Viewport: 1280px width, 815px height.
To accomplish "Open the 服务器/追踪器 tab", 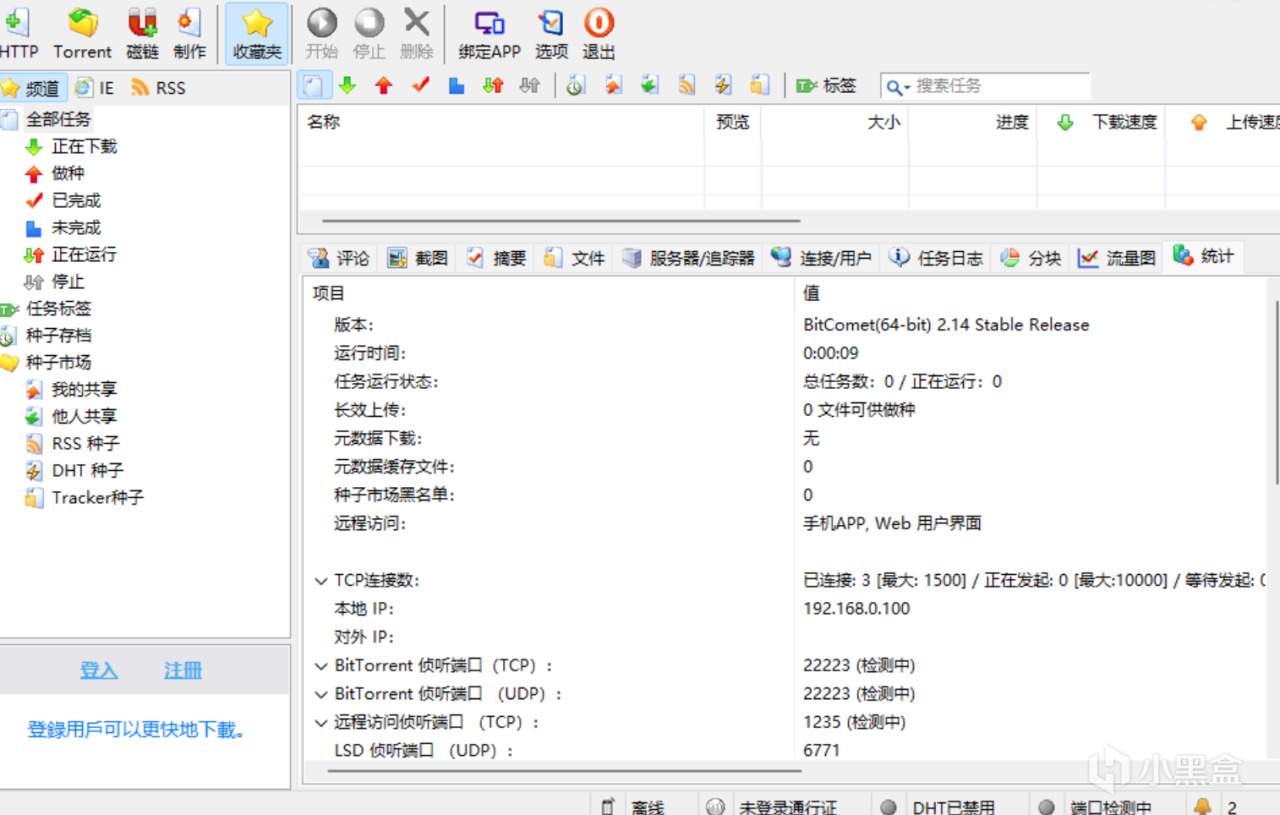I will [688, 258].
